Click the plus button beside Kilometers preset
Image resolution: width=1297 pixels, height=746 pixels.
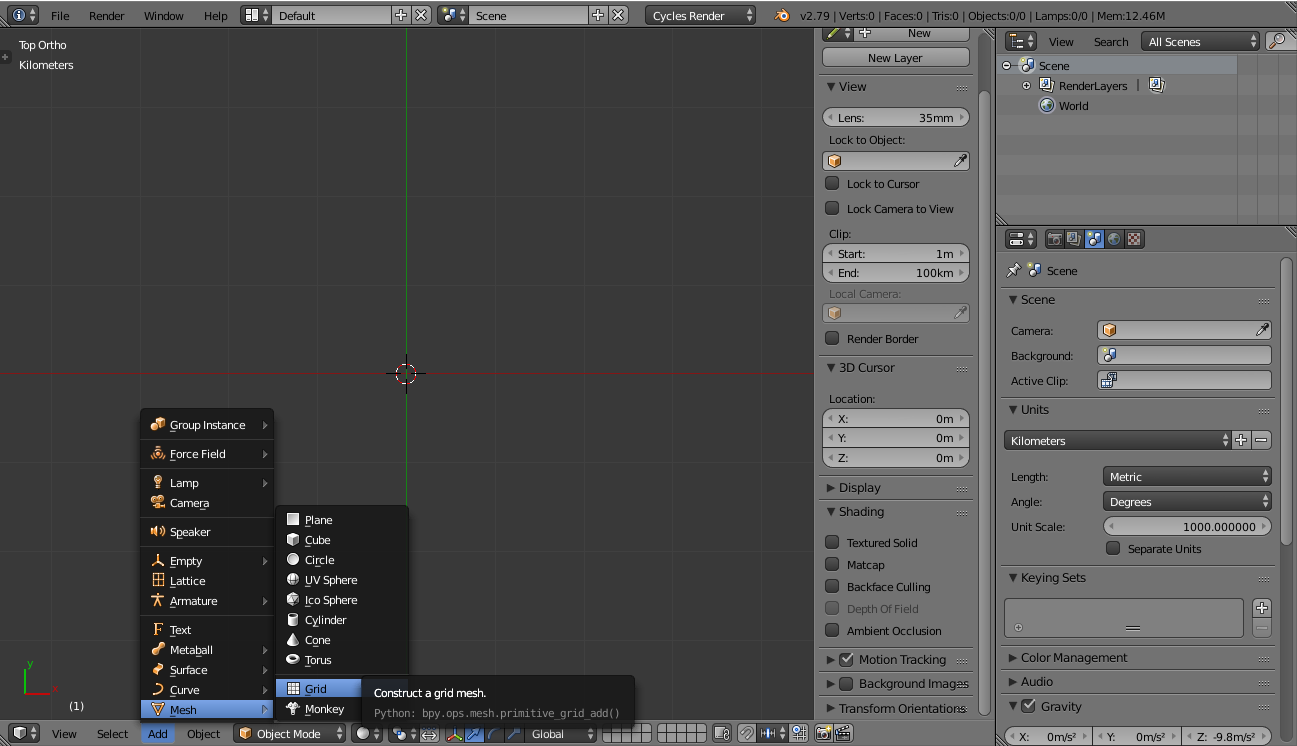click(x=1242, y=440)
